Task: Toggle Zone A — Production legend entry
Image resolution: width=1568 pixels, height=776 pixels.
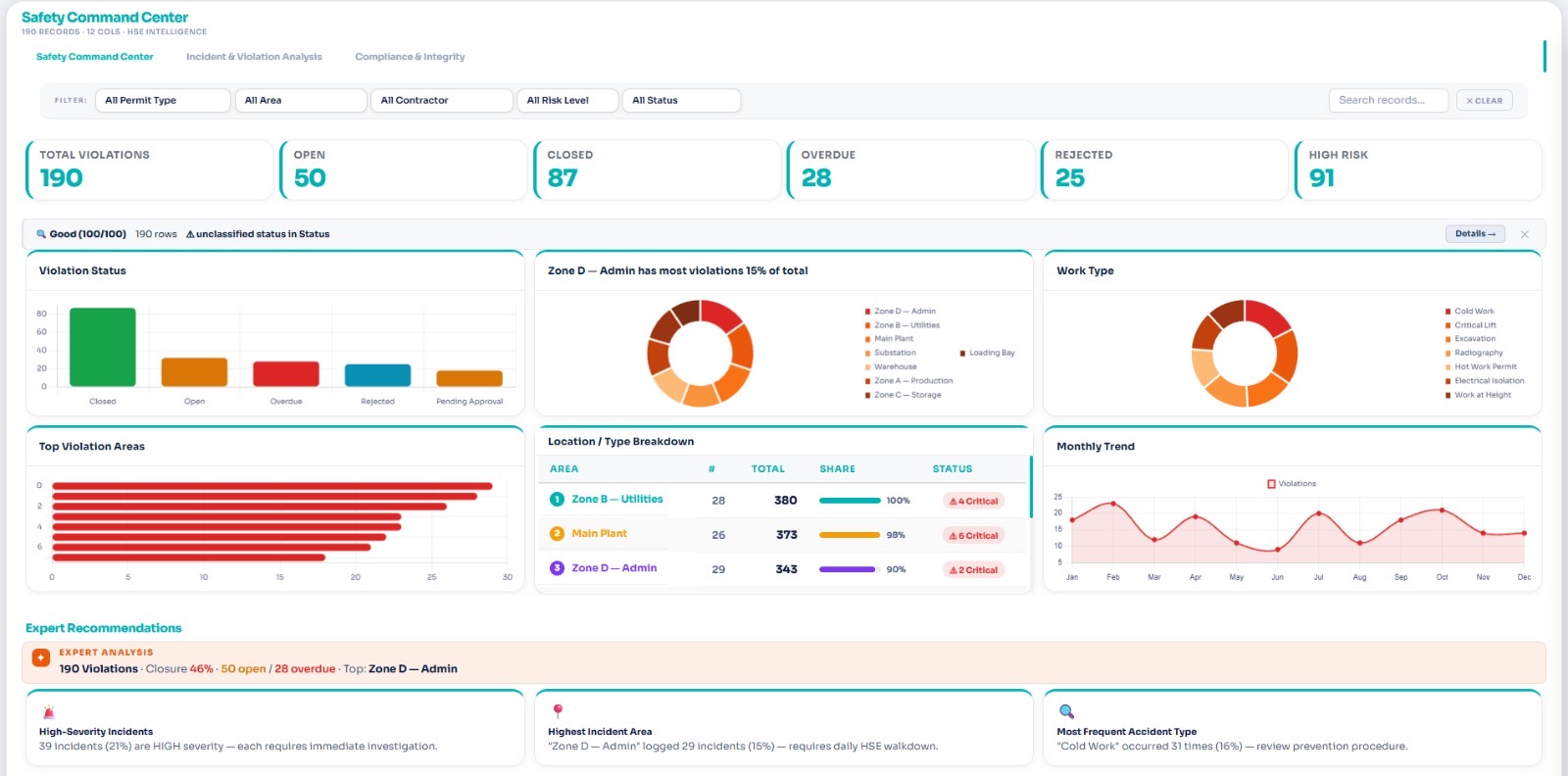Action: click(x=908, y=381)
